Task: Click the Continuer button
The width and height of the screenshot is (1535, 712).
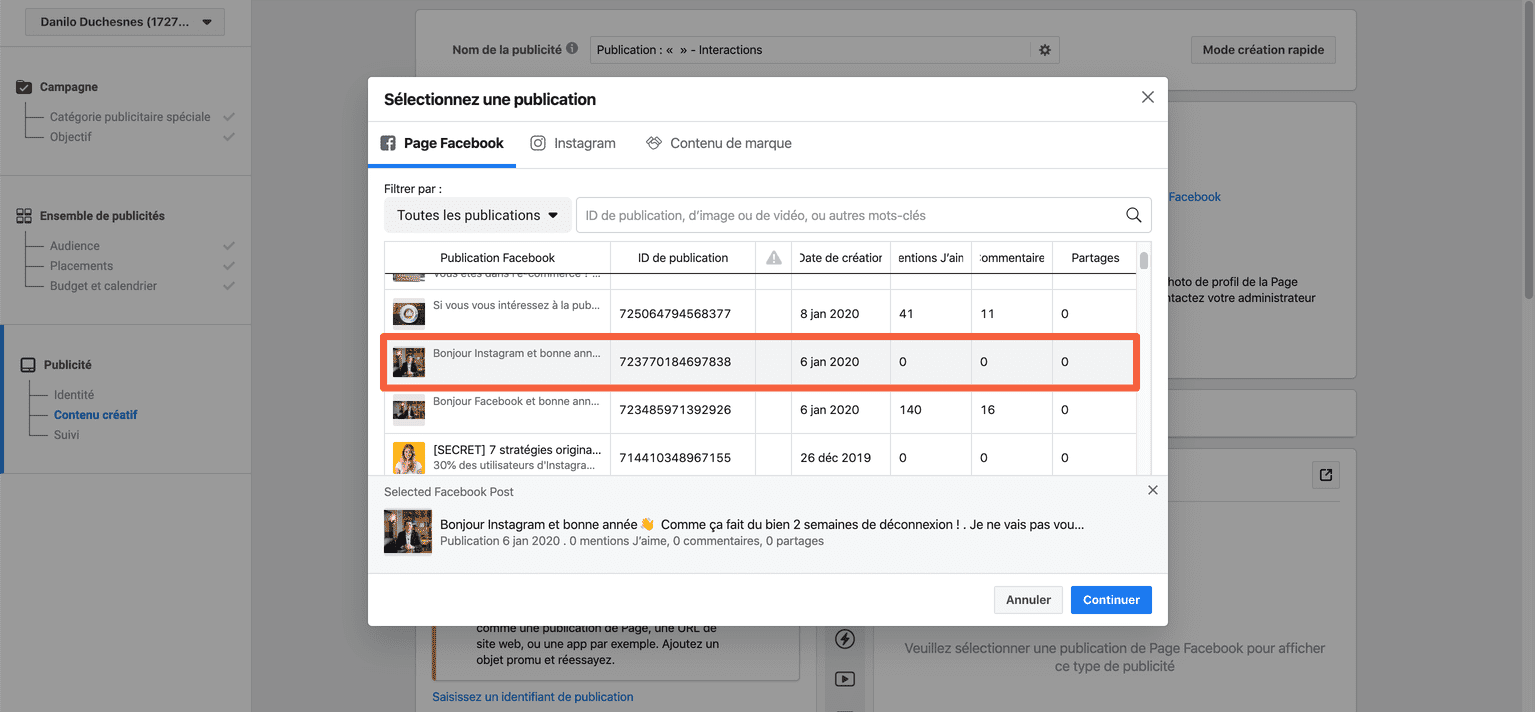Action: pos(1110,600)
